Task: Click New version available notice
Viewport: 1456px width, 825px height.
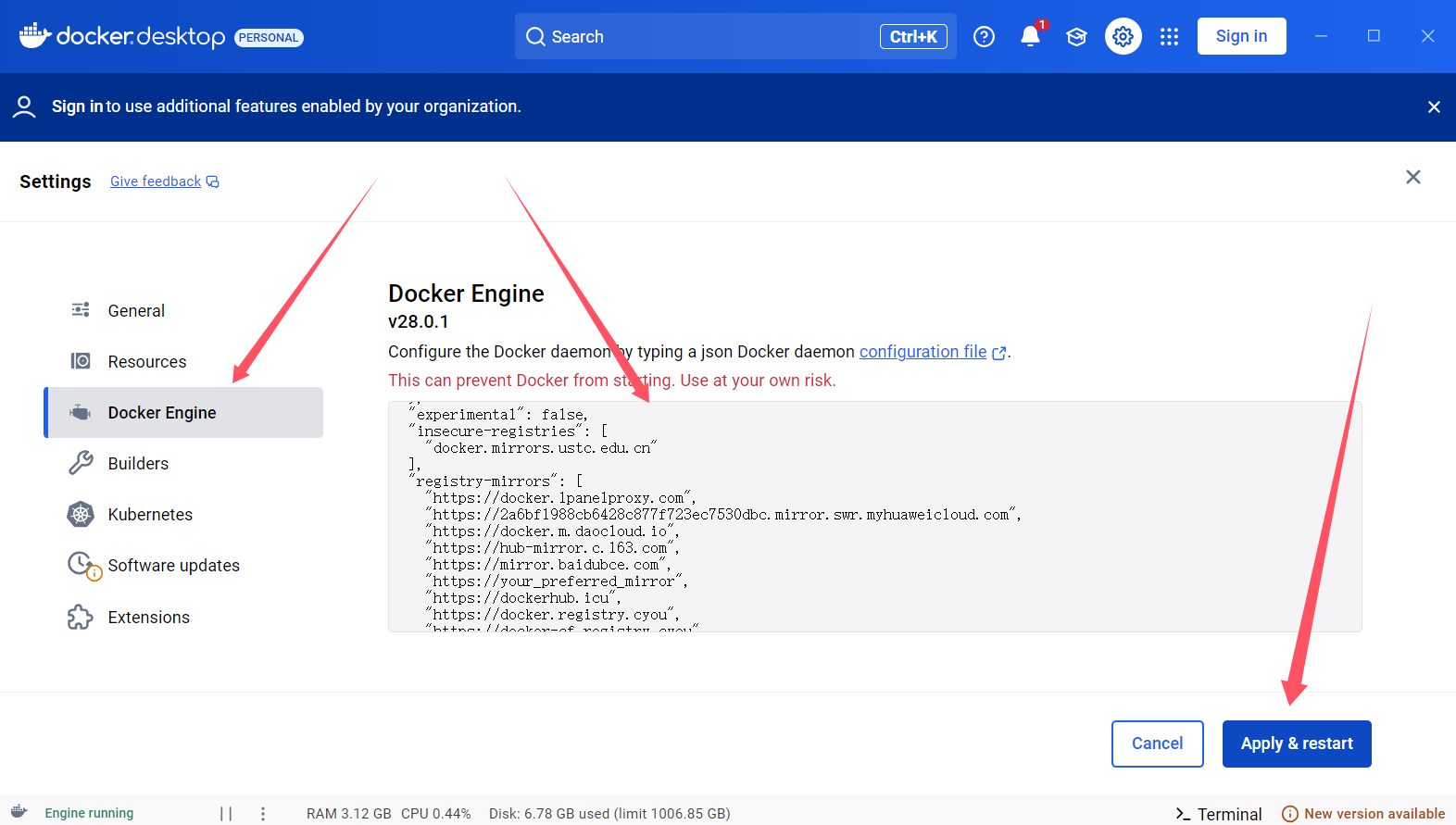Action: pyautogui.click(x=1374, y=814)
